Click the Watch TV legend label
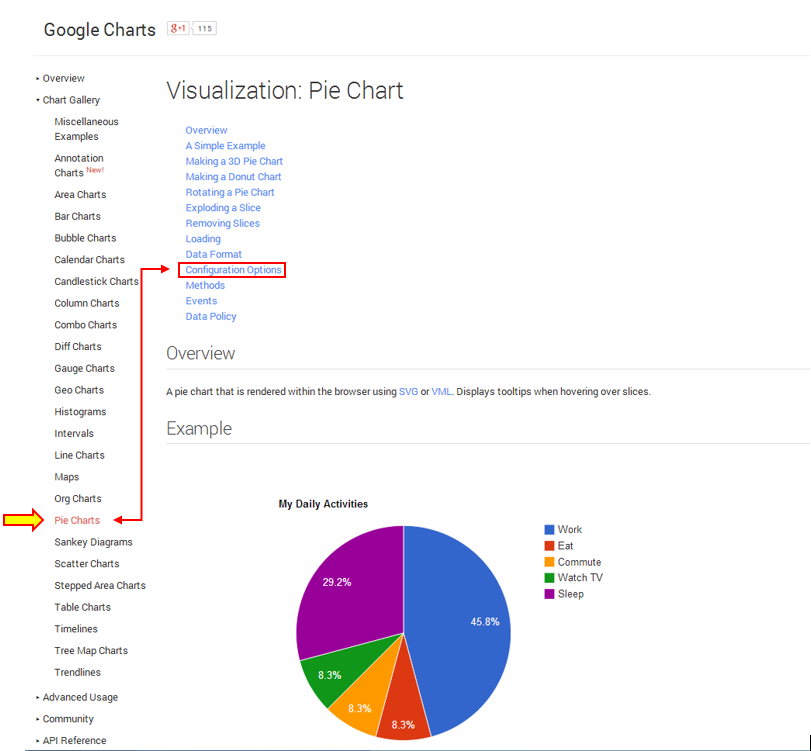 pos(580,578)
